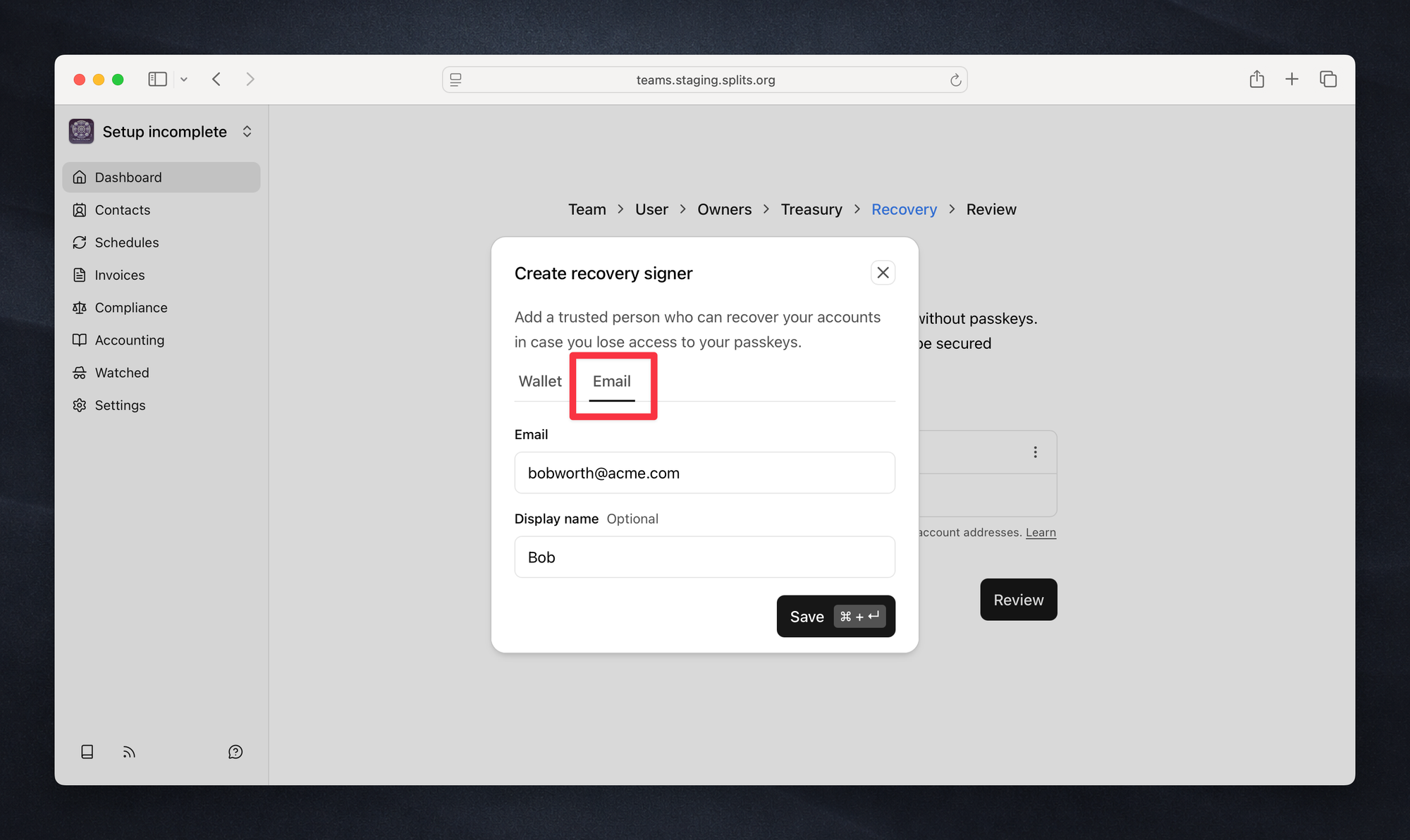
Task: Click the RSS feed icon in sidebar footer
Action: [129, 752]
